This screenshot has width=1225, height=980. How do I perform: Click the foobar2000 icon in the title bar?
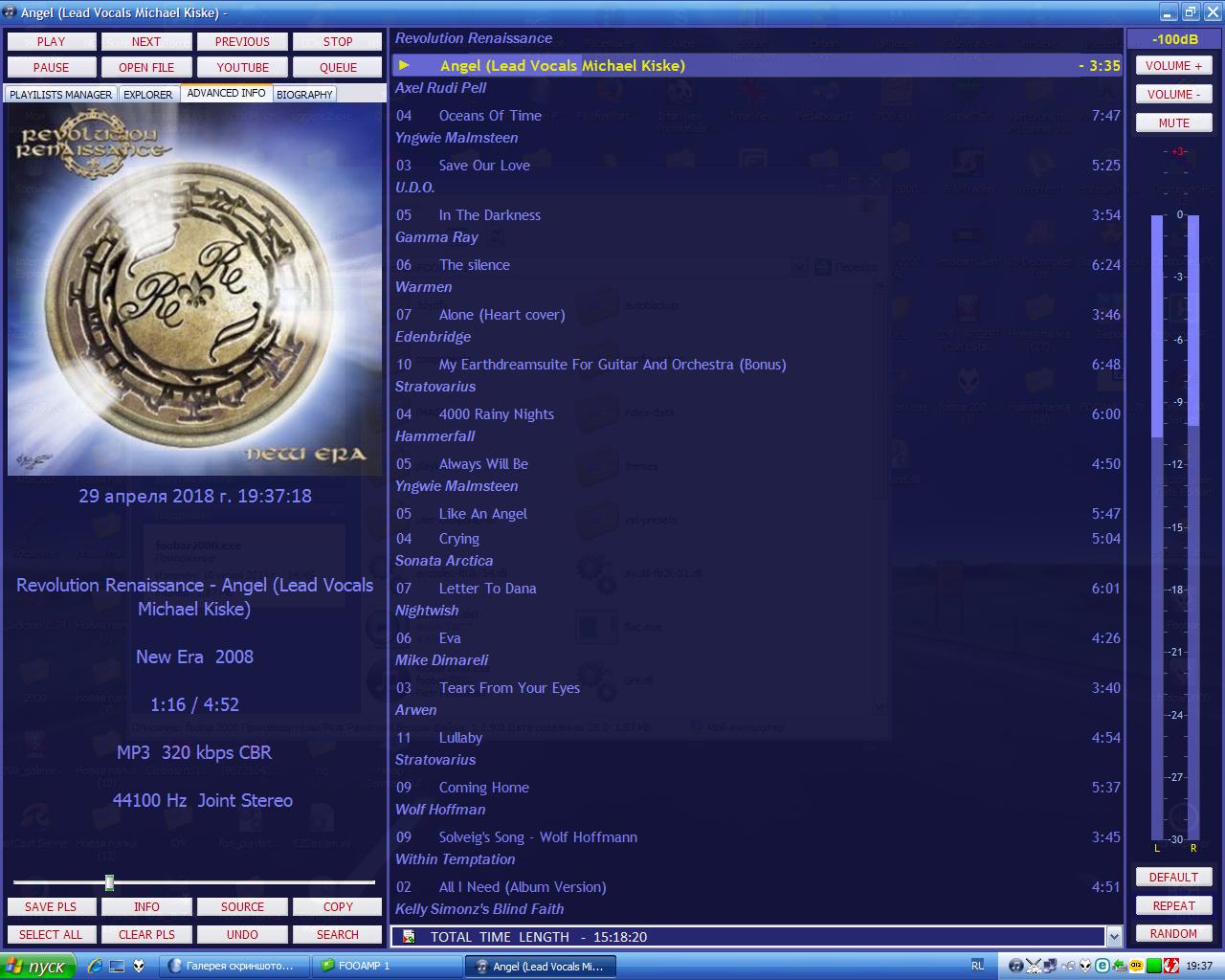(11, 12)
